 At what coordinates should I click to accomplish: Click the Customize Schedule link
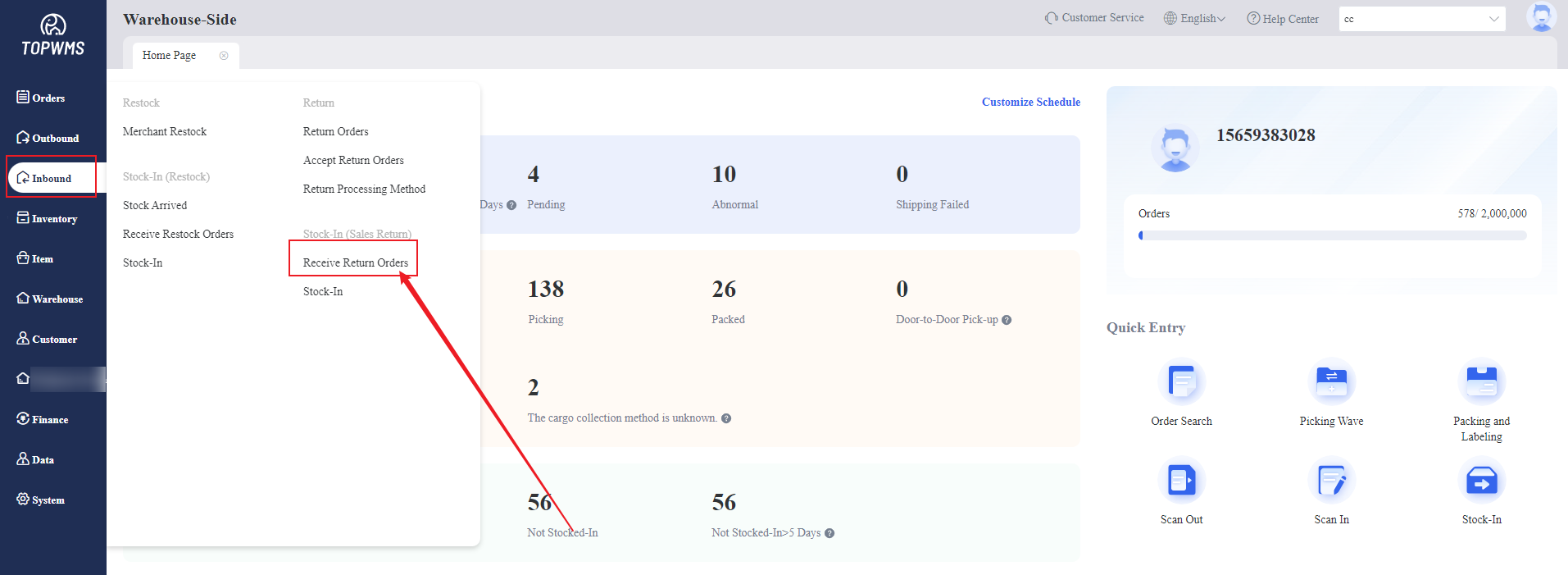(1030, 102)
